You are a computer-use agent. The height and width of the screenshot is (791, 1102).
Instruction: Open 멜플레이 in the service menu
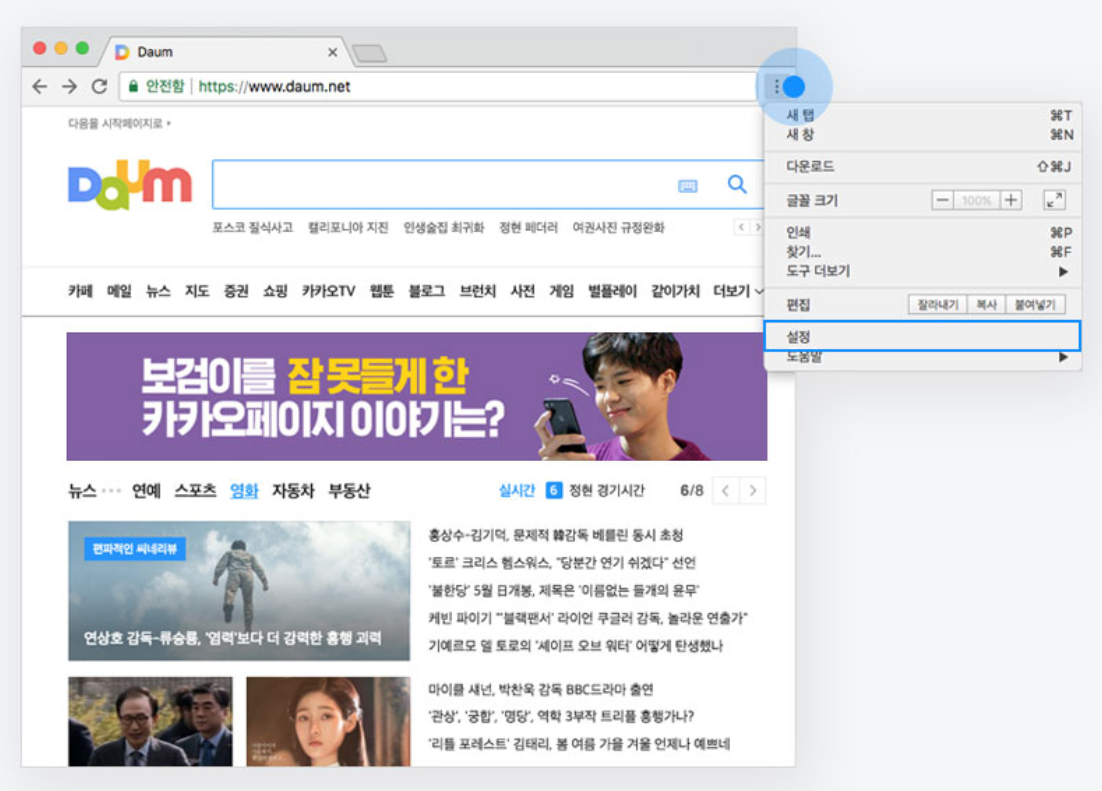click(x=612, y=291)
